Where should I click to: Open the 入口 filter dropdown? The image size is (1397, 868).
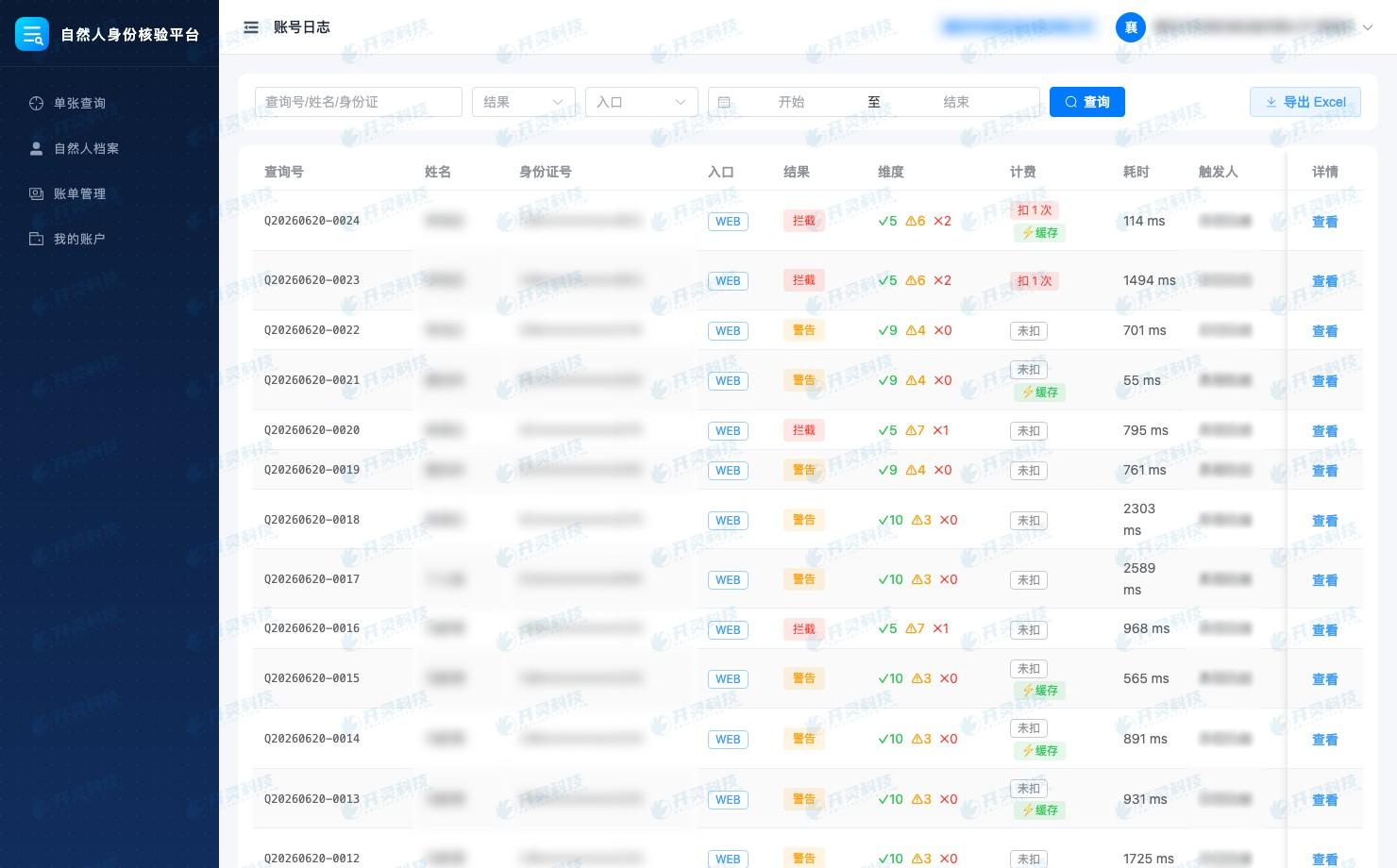click(x=642, y=102)
